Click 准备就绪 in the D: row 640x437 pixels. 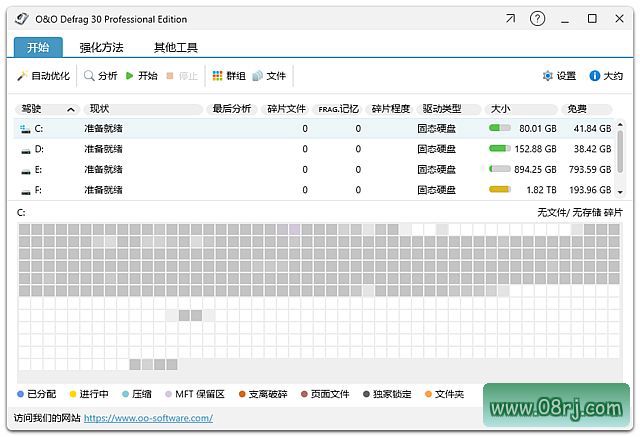[103, 149]
